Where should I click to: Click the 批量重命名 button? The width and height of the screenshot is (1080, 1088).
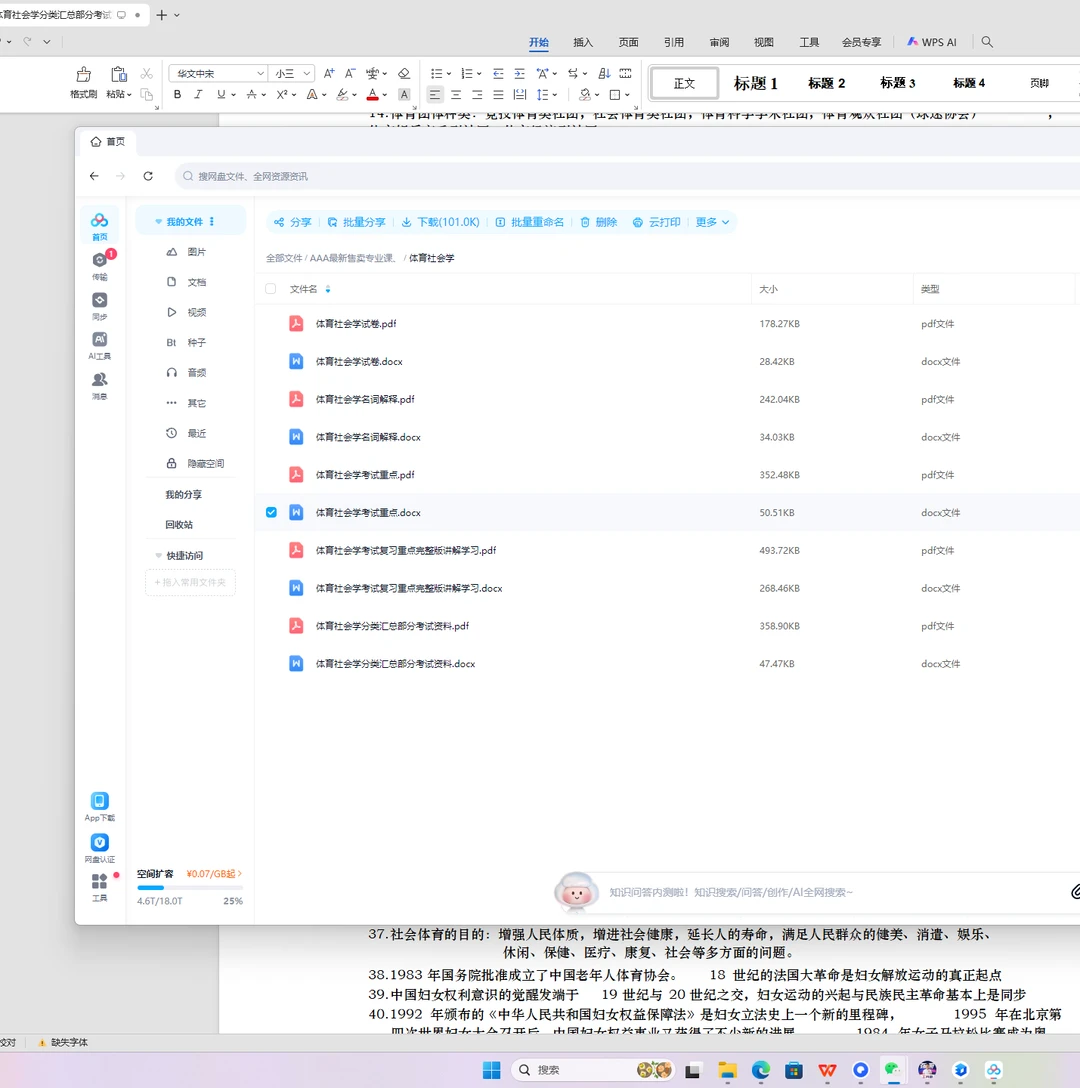tap(530, 222)
